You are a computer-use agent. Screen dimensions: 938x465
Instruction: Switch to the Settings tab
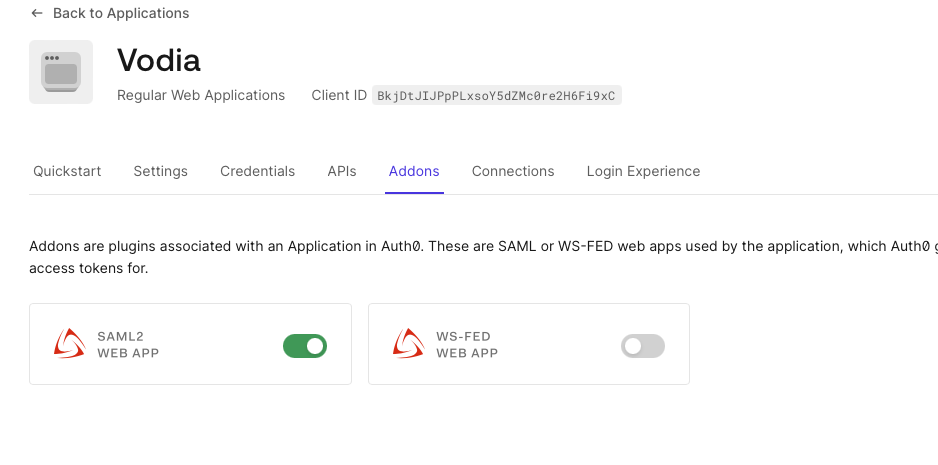tap(160, 171)
